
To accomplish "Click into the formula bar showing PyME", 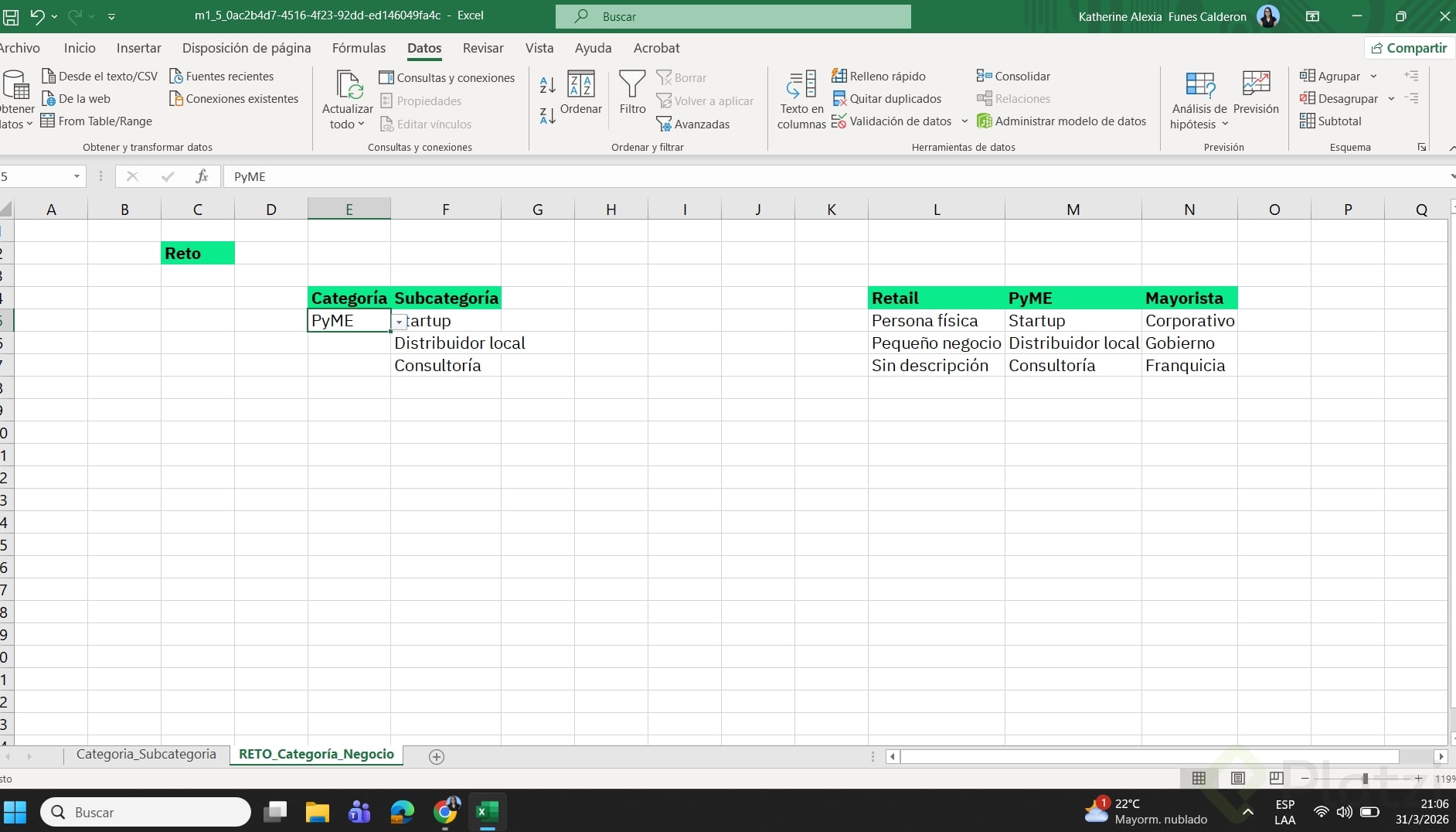I will (835, 176).
